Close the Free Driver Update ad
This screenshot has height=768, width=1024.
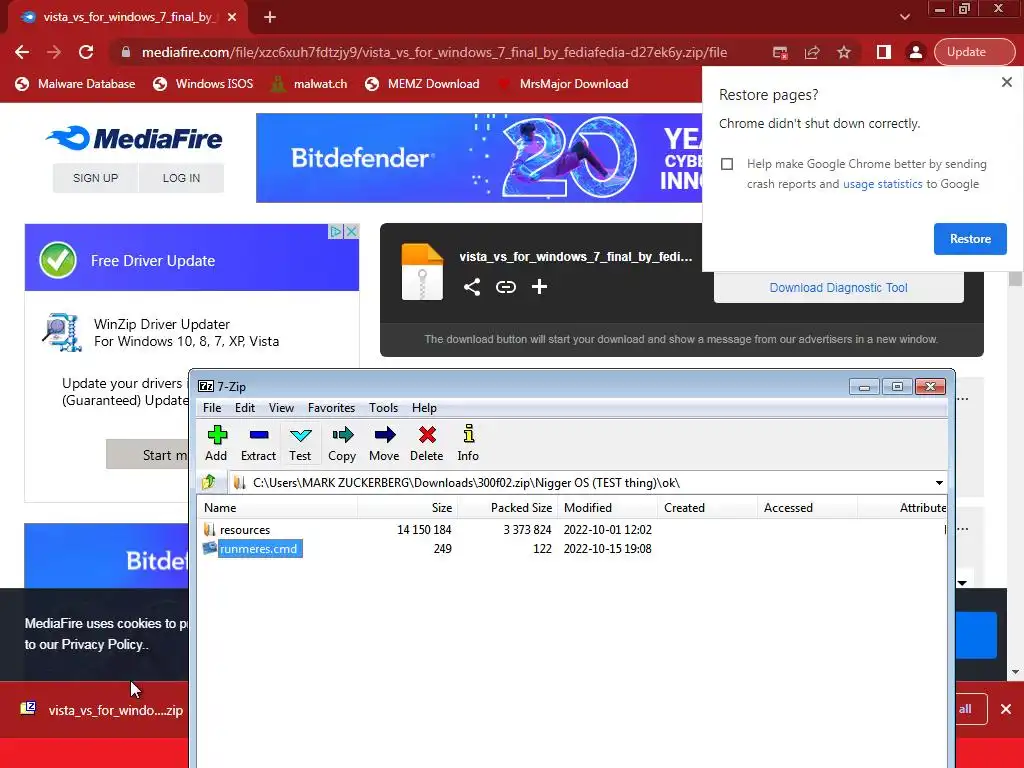[351, 231]
